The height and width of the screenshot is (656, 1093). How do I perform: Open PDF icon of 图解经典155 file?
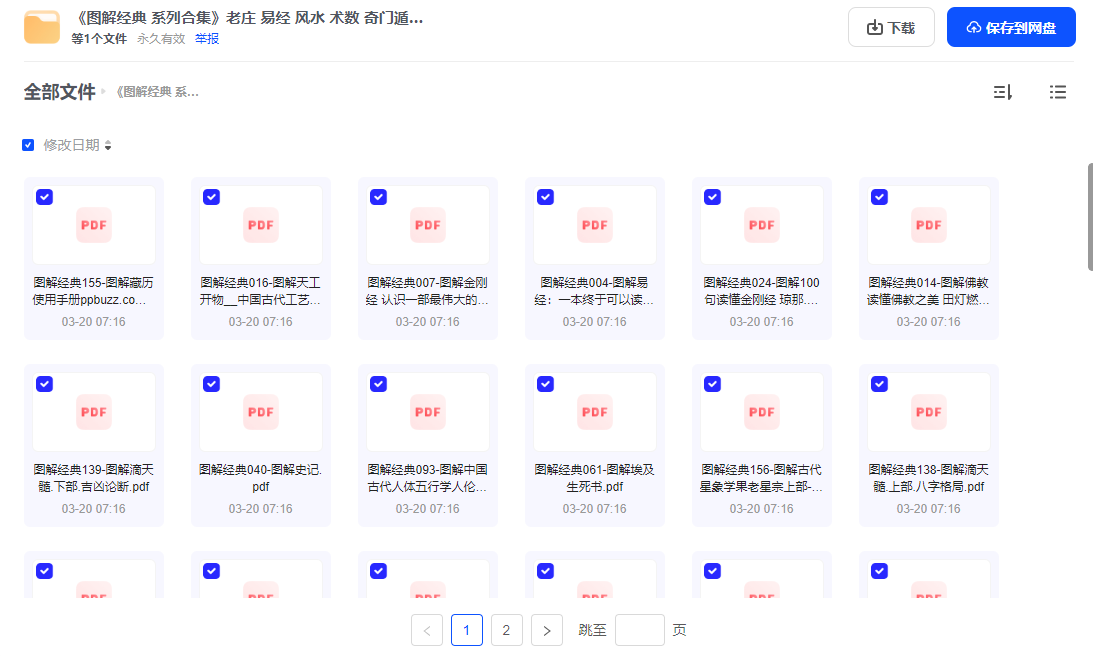tap(94, 225)
